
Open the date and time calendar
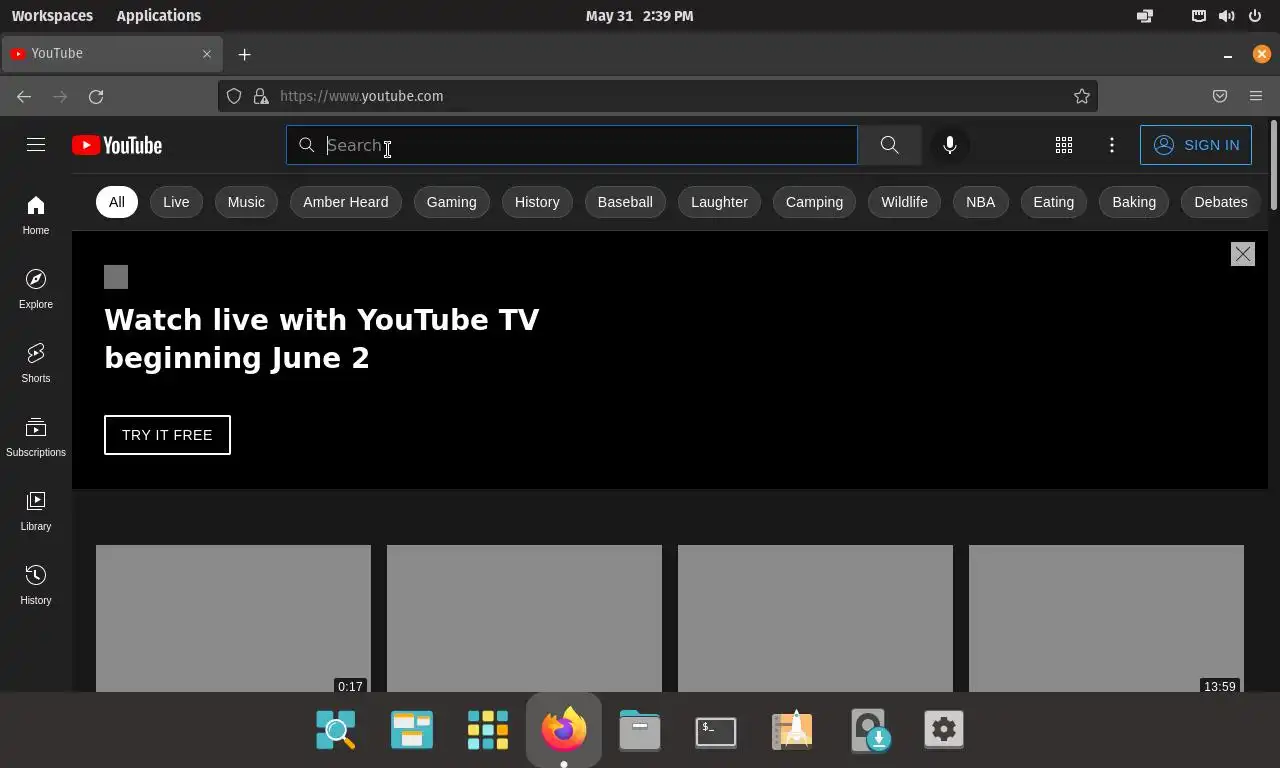(640, 16)
